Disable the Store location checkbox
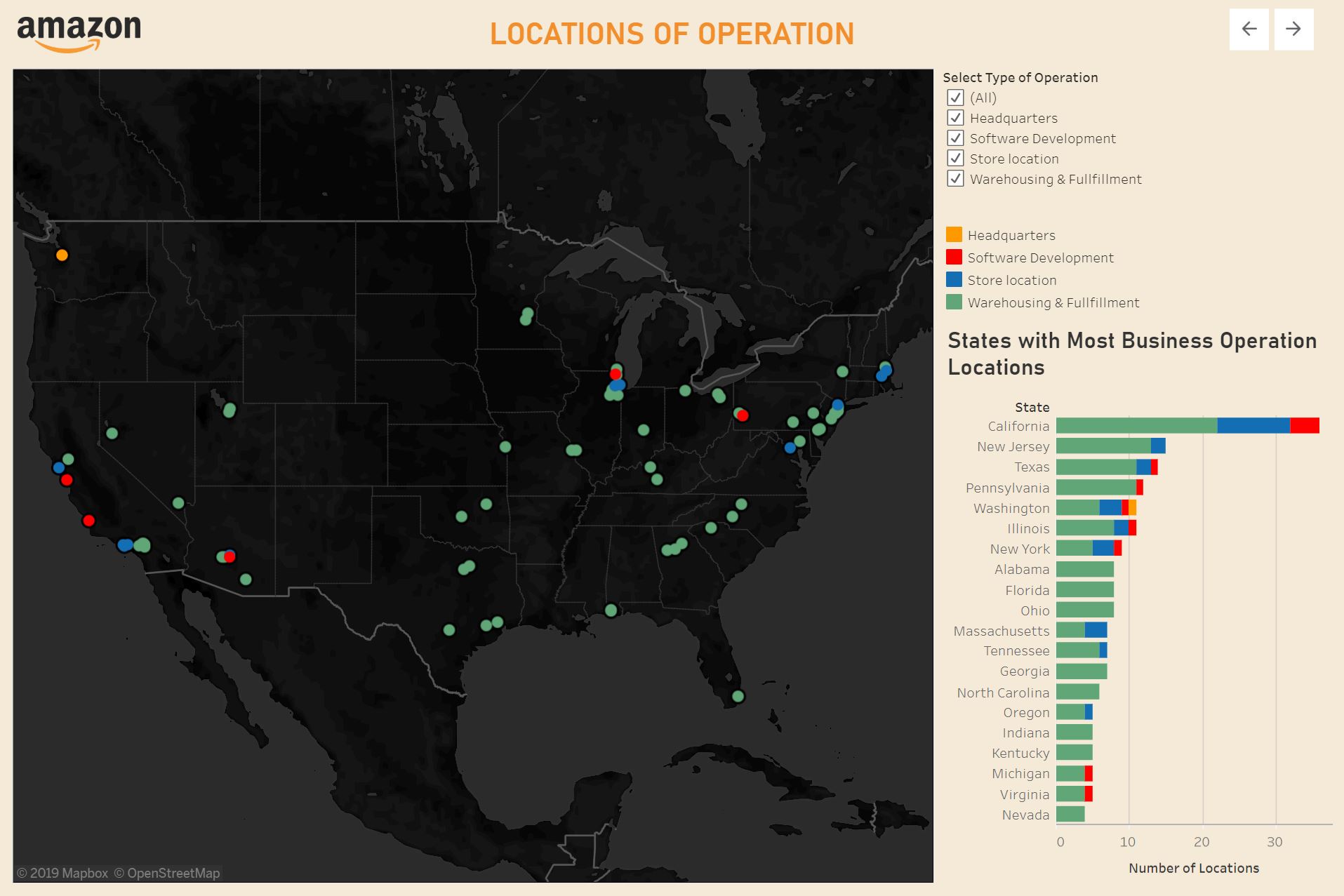 tap(954, 158)
